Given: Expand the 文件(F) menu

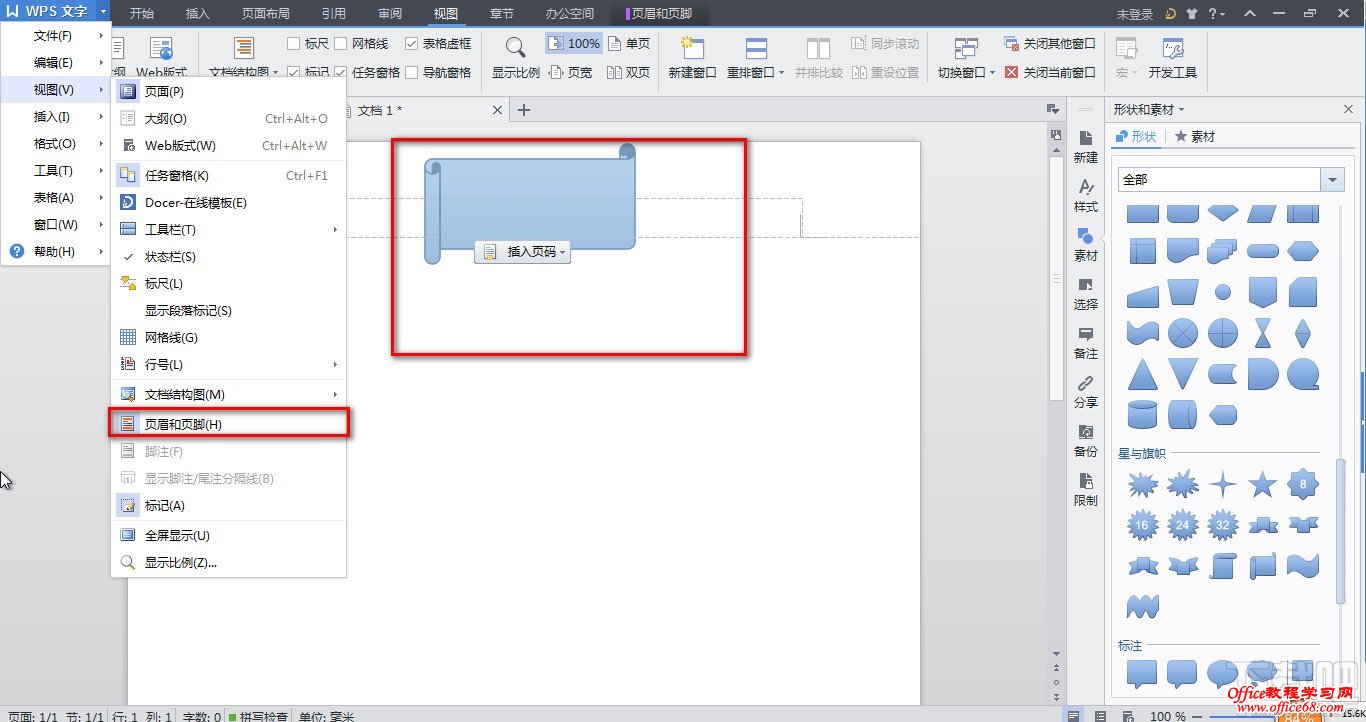Looking at the screenshot, I should (56, 36).
